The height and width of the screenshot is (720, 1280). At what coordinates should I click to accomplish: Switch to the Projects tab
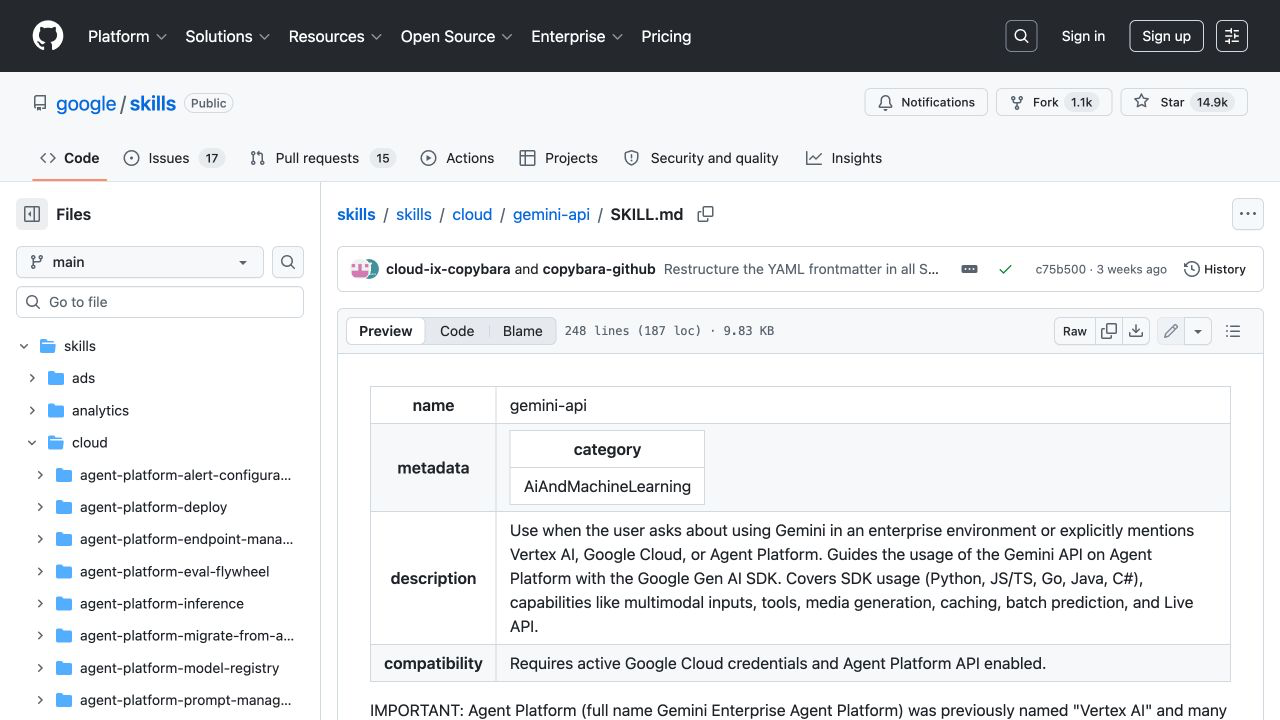tap(559, 158)
